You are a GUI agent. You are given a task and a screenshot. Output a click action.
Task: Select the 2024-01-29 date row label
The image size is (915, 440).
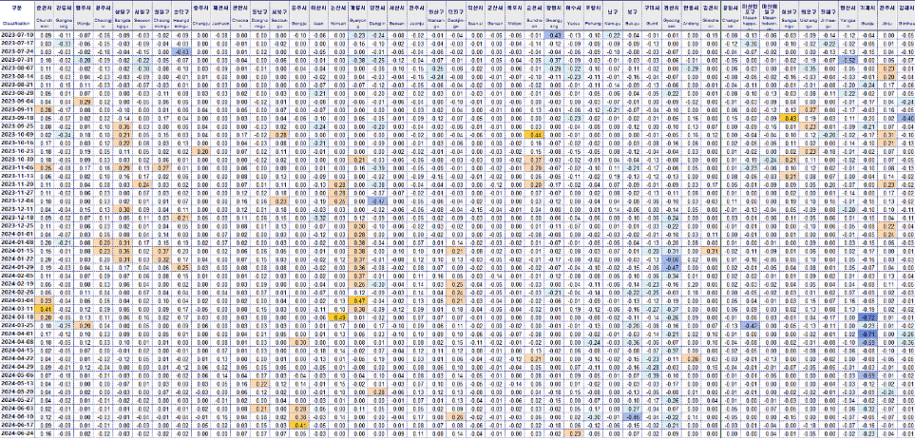pos(17,267)
